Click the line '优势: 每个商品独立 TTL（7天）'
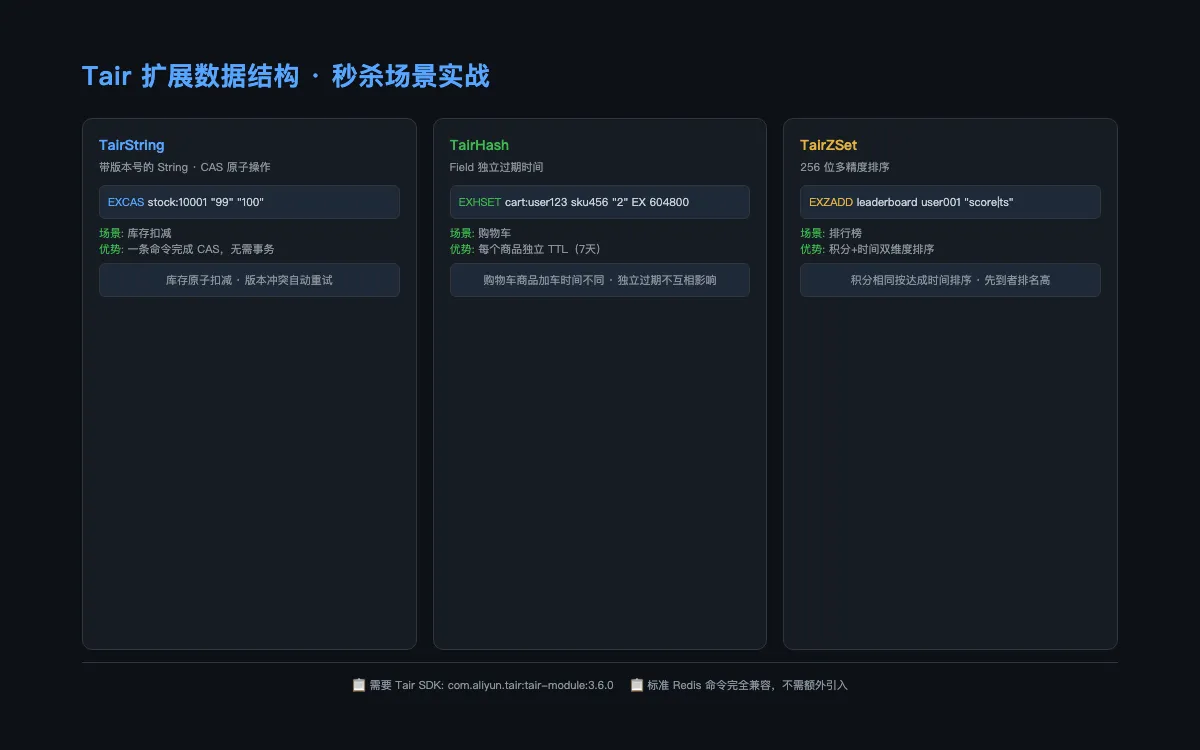This screenshot has width=1200, height=750. pyautogui.click(x=528, y=249)
